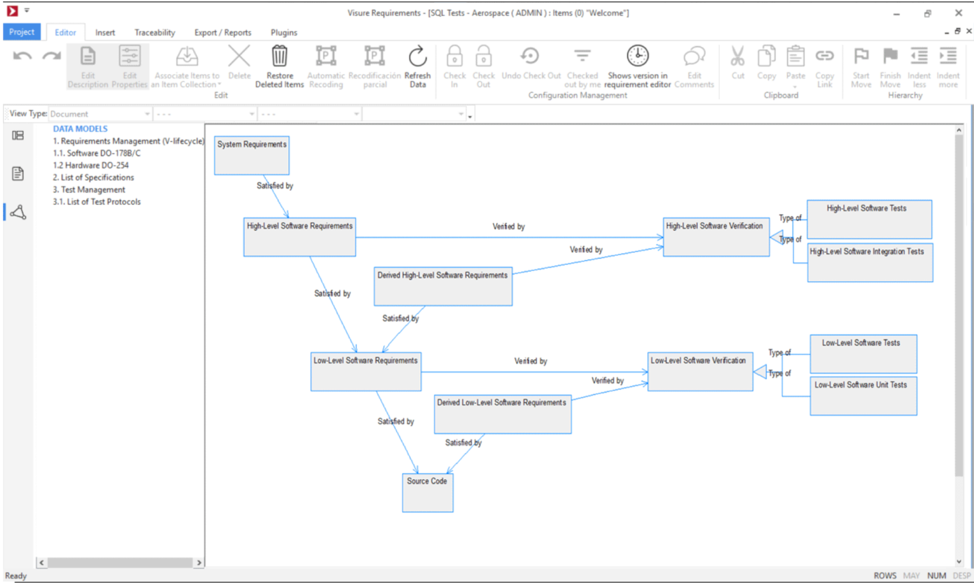Switch to the Editor tab
This screenshot has width=974, height=583.
point(65,32)
